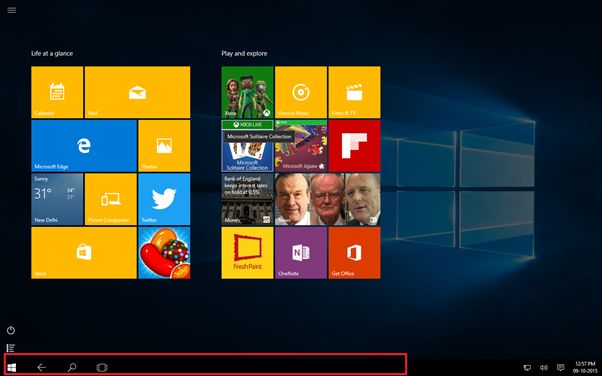Screen dimensions: 602x376
Task: Open the Calendar tile
Action: pos(57,92)
